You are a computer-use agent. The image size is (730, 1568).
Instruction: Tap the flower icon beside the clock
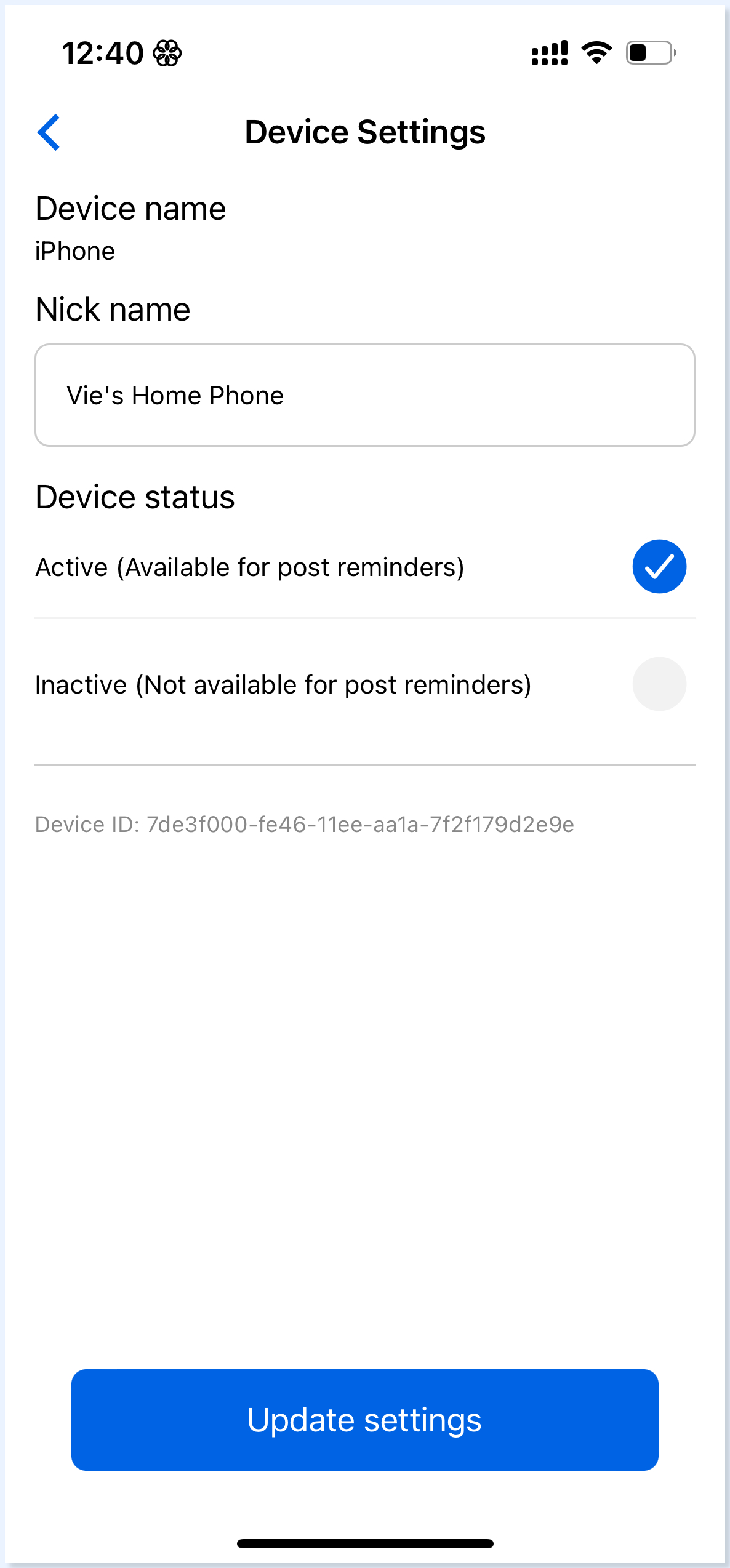[x=167, y=53]
